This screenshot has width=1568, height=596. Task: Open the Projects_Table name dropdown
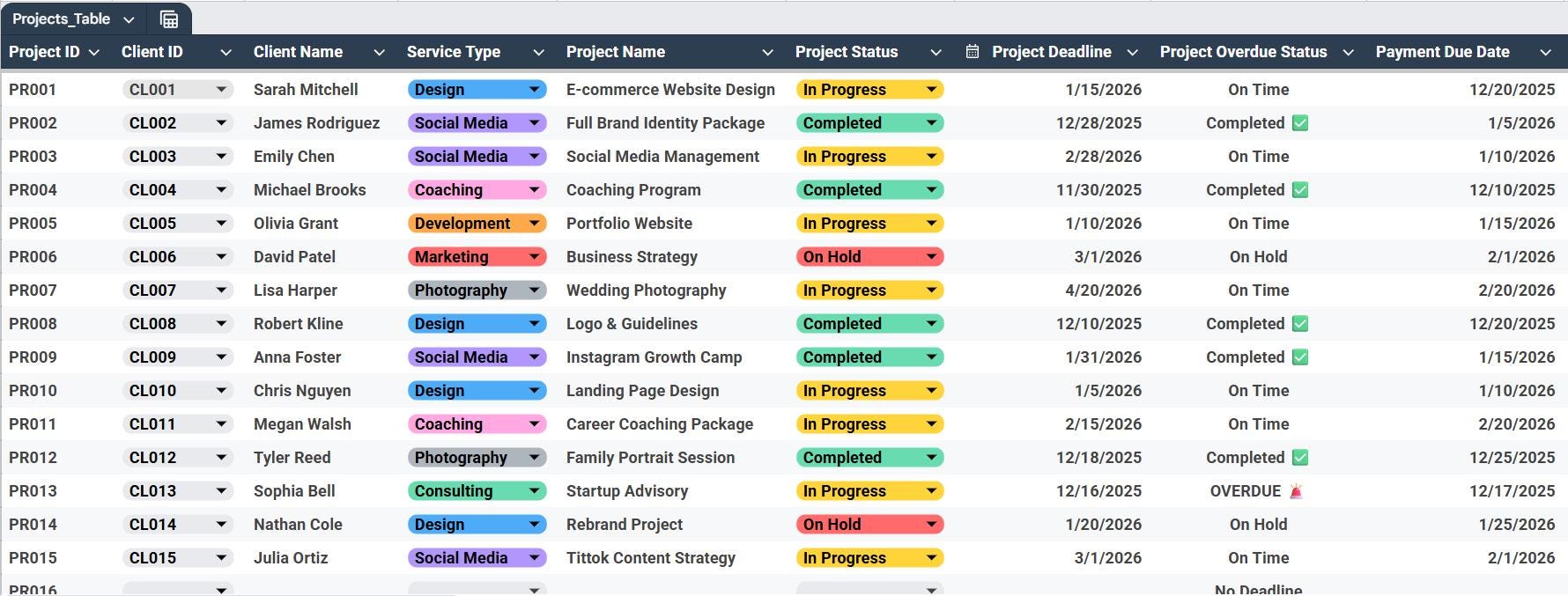[129, 19]
